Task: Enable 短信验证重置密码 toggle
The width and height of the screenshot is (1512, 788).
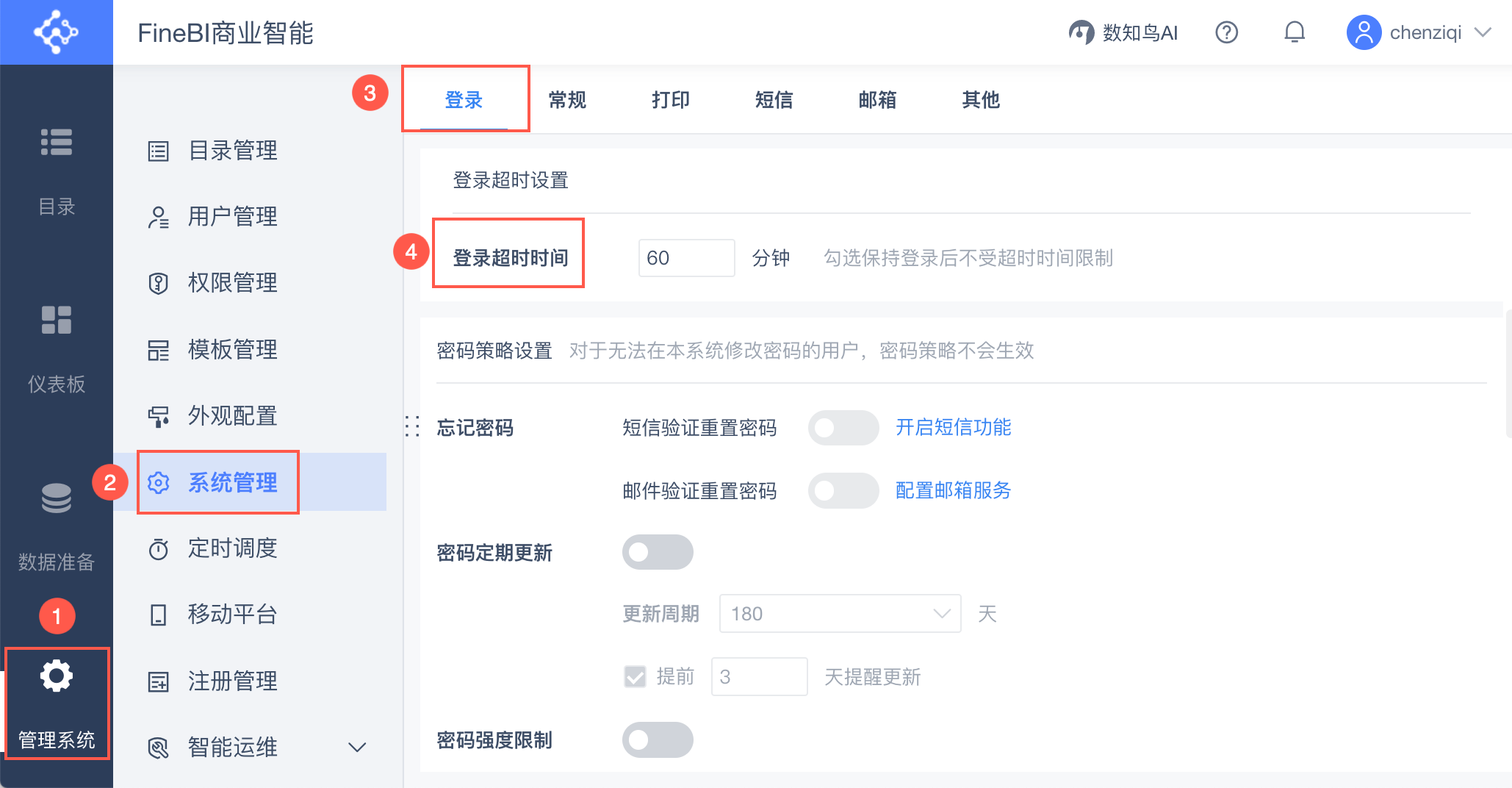Action: click(x=843, y=428)
